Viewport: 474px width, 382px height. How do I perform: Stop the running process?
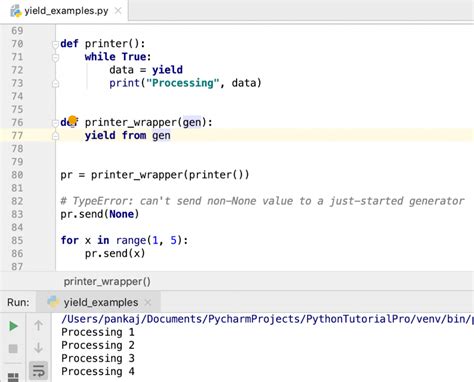13,349
